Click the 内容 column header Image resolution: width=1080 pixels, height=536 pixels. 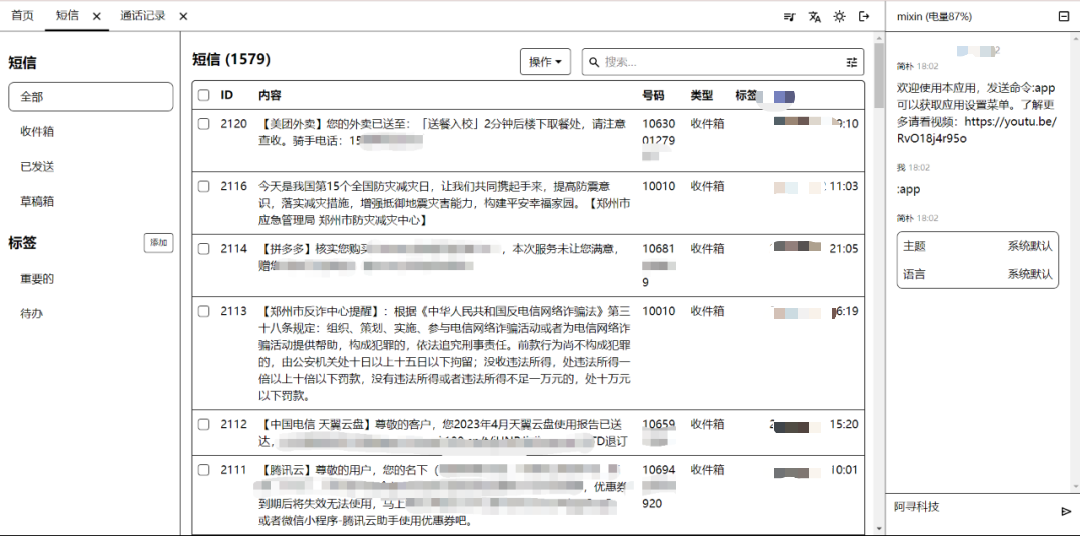(270, 95)
